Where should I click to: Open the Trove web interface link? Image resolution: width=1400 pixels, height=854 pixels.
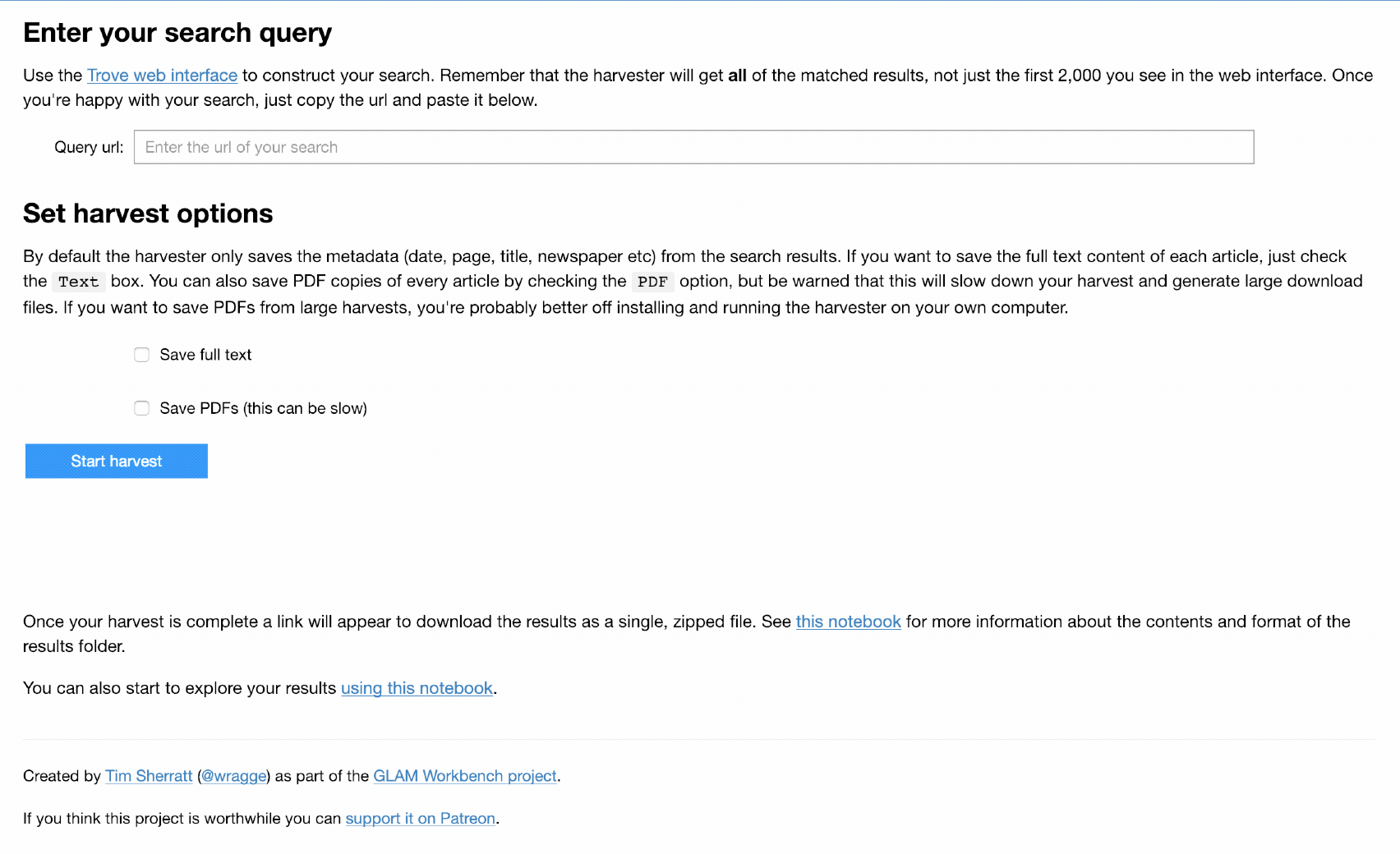162,76
